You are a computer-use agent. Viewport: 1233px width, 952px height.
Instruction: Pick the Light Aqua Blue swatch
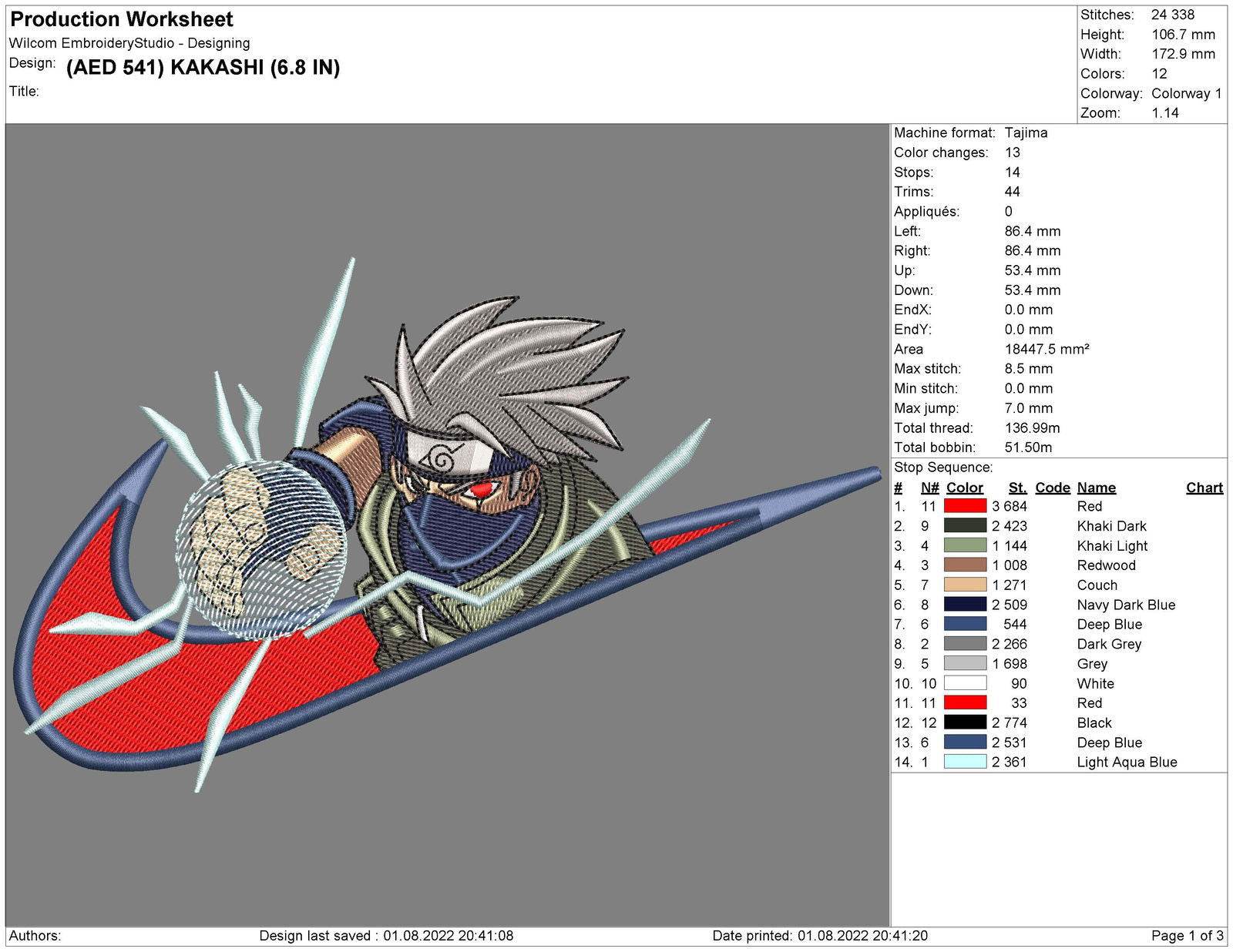coord(965,762)
